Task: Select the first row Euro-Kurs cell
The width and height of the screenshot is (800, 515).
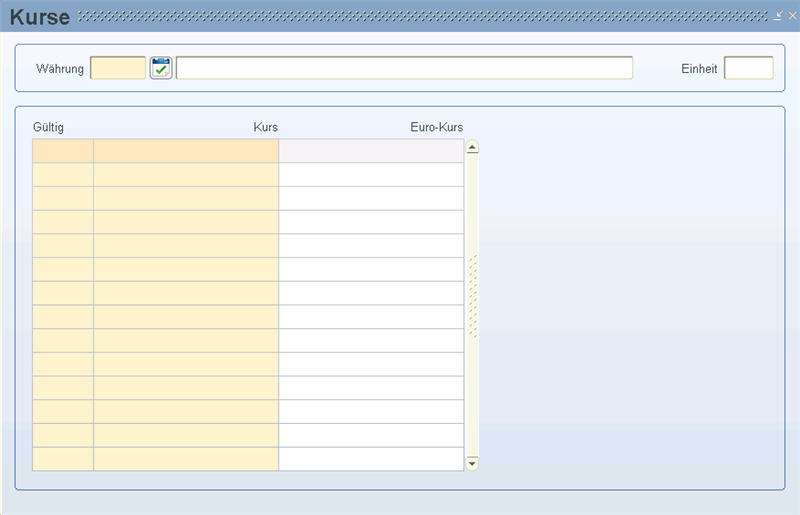Action: pos(371,151)
